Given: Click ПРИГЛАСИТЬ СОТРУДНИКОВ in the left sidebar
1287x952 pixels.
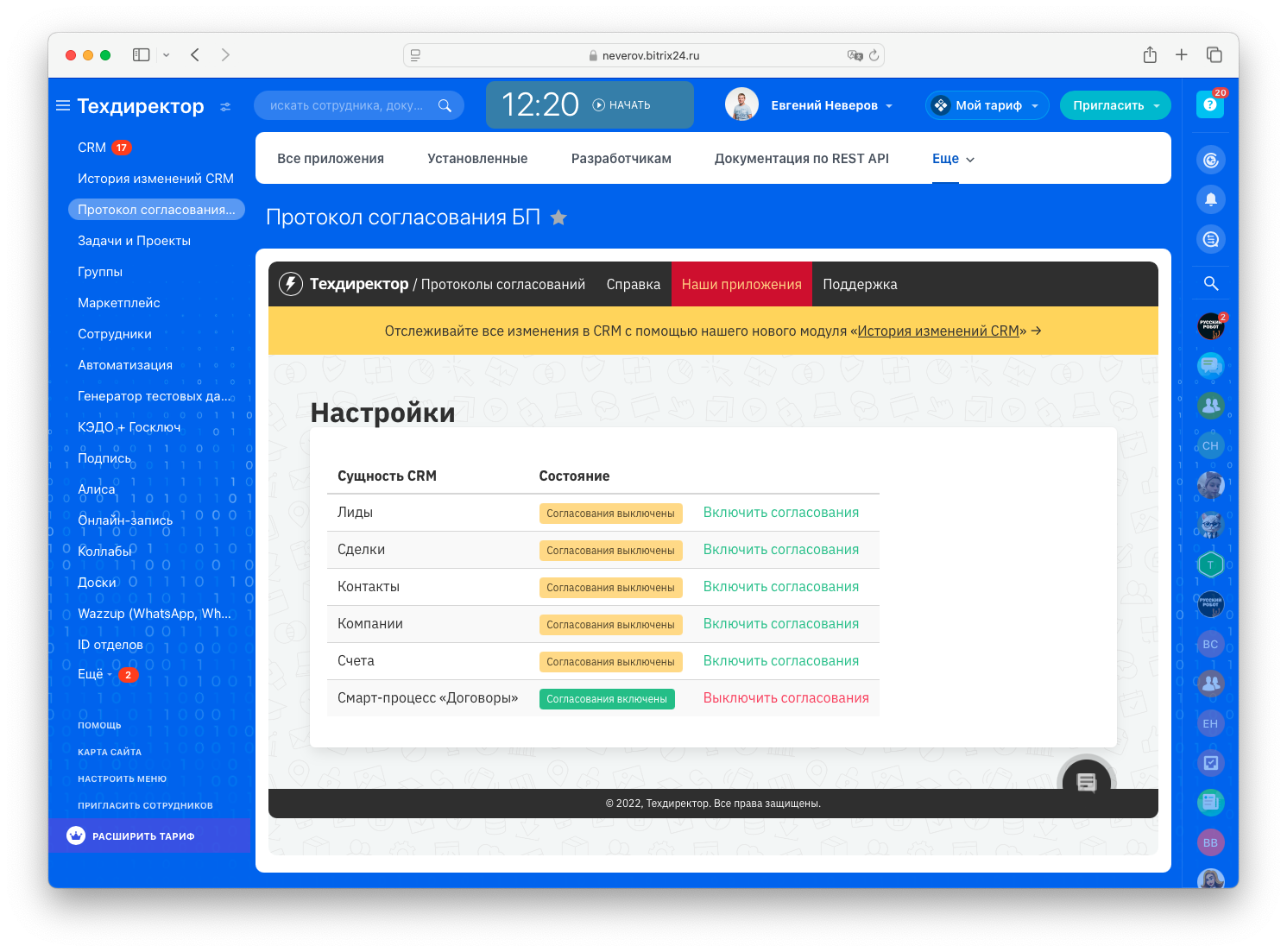Looking at the screenshot, I should click(x=145, y=805).
